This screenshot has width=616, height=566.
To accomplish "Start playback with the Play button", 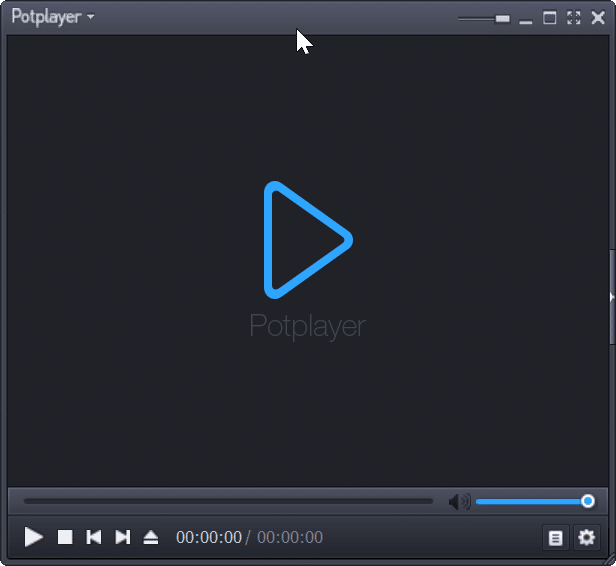I will point(33,537).
